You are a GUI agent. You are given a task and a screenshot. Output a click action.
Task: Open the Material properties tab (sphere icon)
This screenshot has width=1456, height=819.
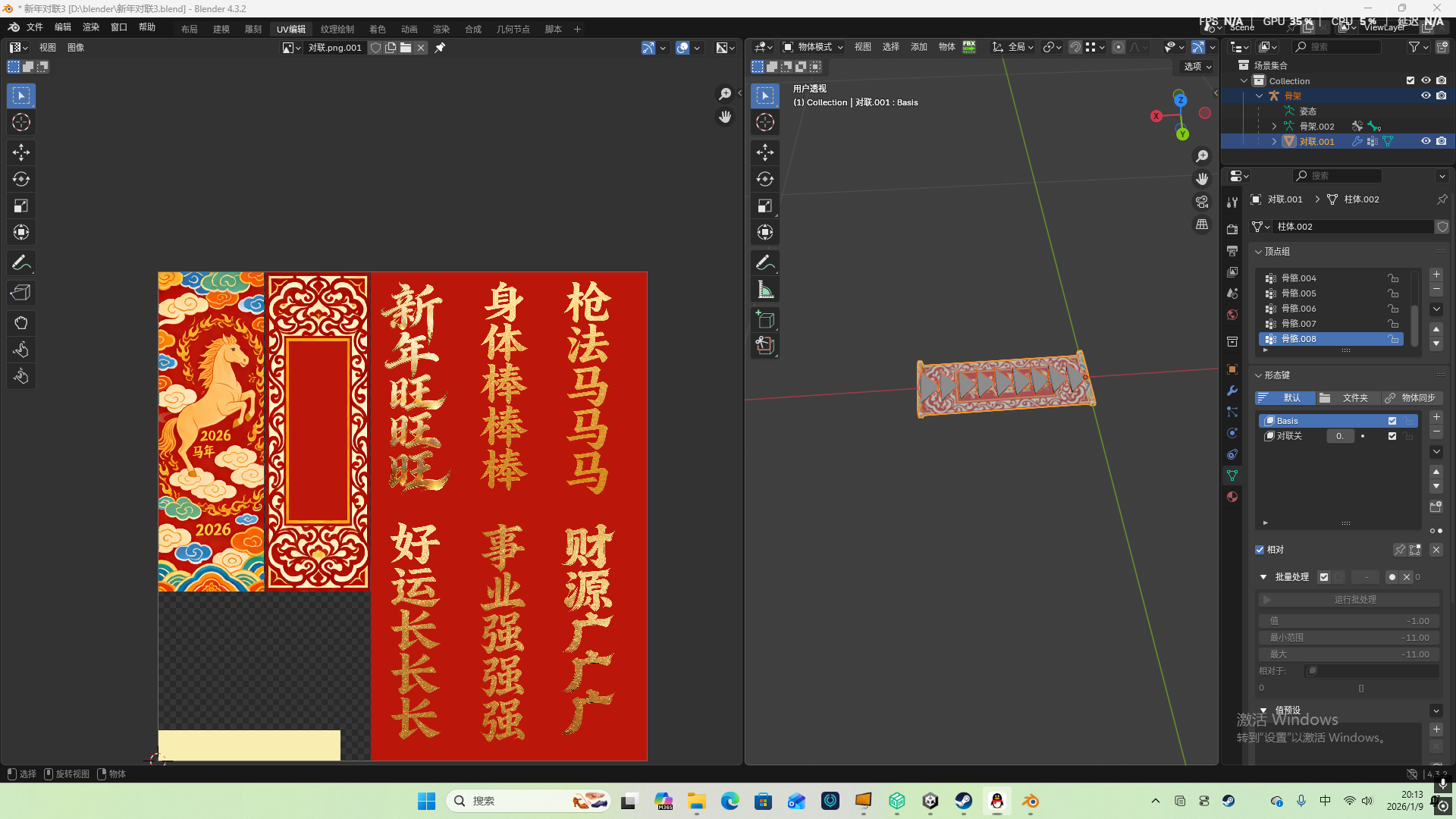[x=1232, y=497]
